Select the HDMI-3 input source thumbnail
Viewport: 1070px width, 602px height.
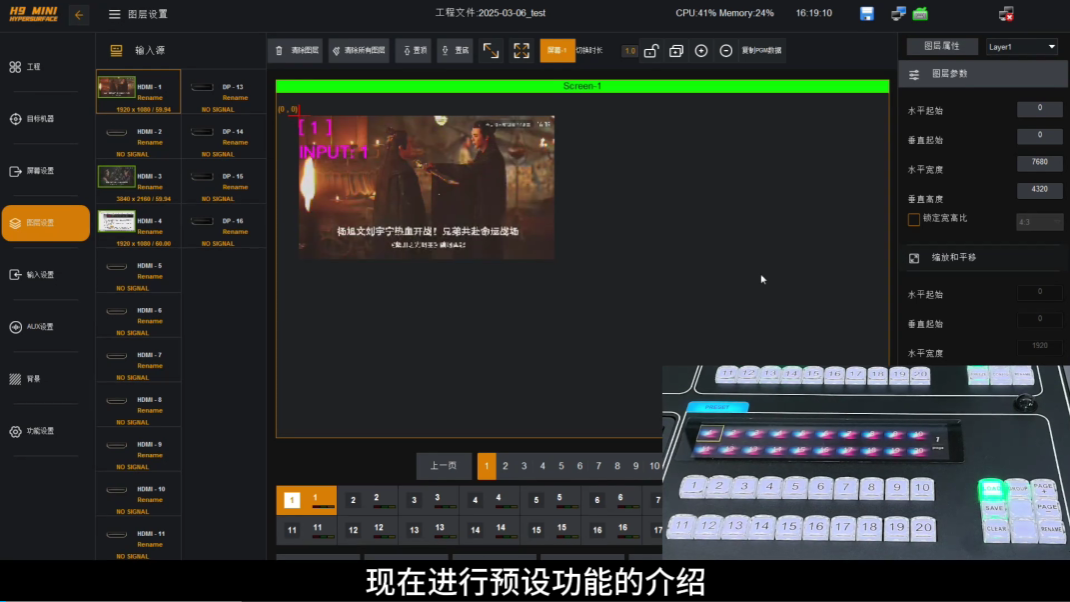pyautogui.click(x=117, y=177)
